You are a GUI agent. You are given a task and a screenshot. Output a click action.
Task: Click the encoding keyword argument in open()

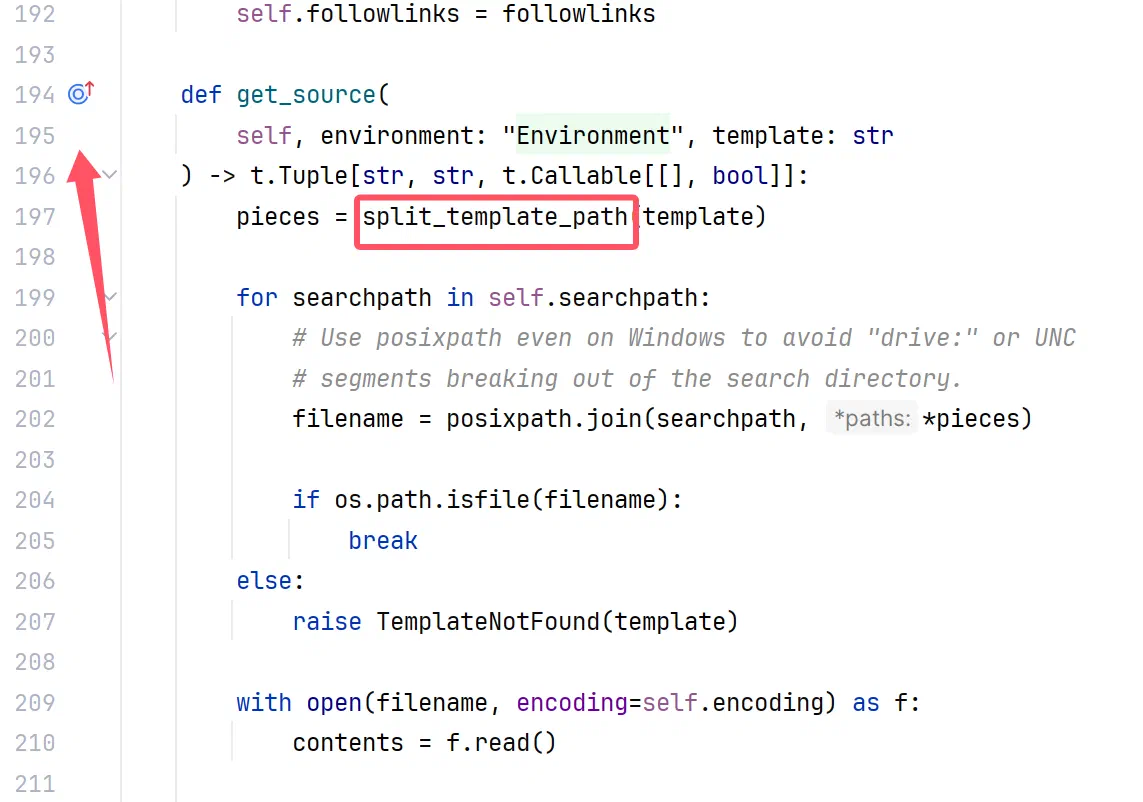572,703
